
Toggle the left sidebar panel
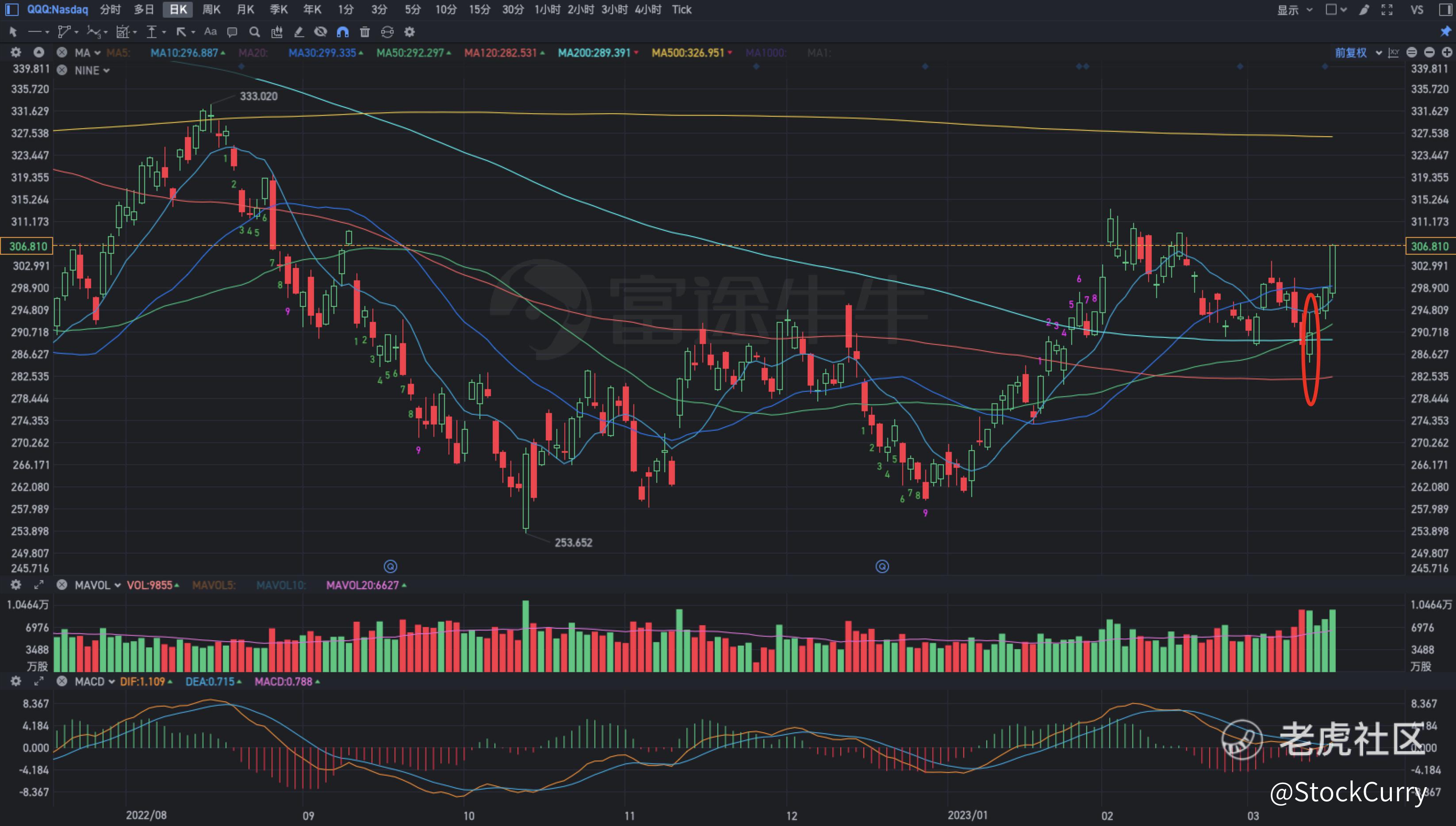tap(11, 10)
